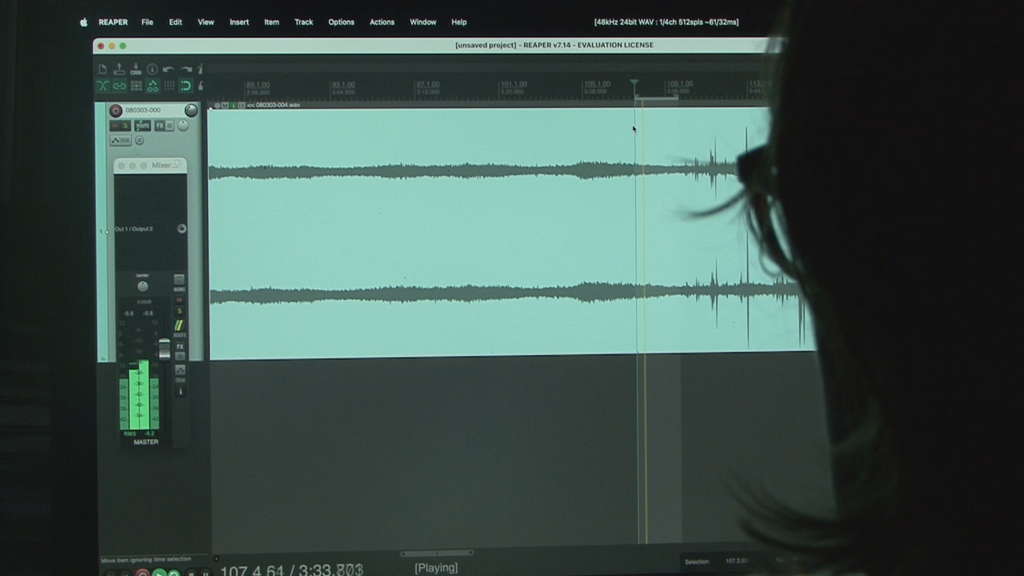Toggle item grouping link icon
The image size is (1024, 576).
click(x=119, y=86)
